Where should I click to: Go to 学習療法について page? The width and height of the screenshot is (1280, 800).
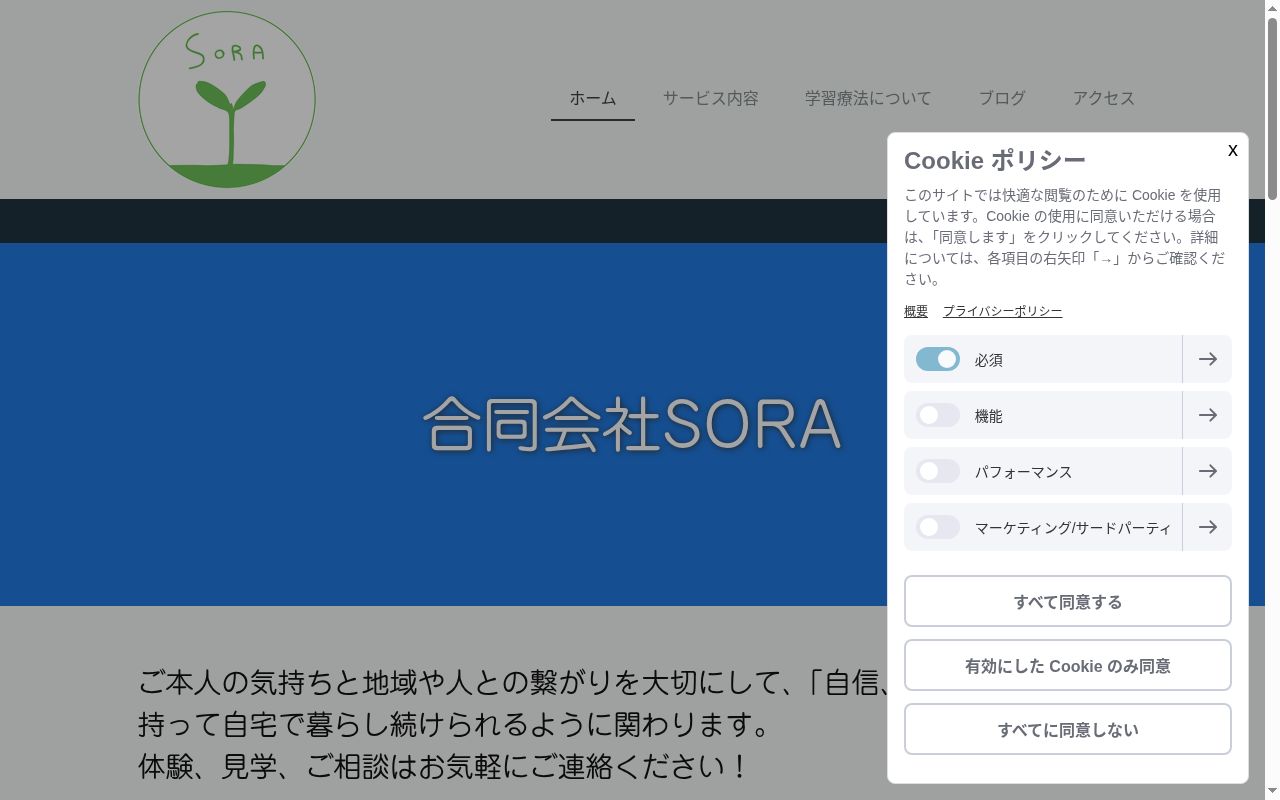868,98
